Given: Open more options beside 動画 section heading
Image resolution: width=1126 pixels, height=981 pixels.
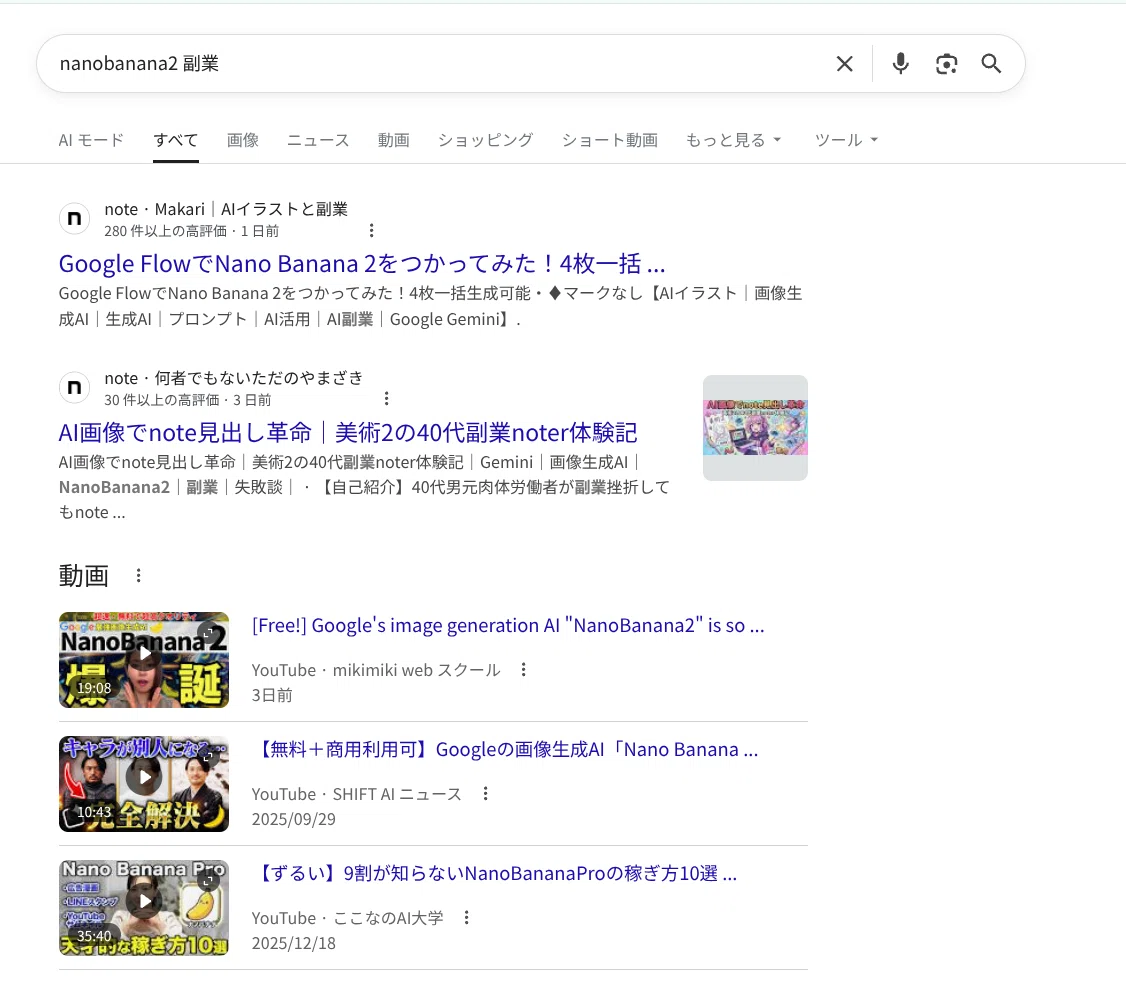Looking at the screenshot, I should point(139,575).
